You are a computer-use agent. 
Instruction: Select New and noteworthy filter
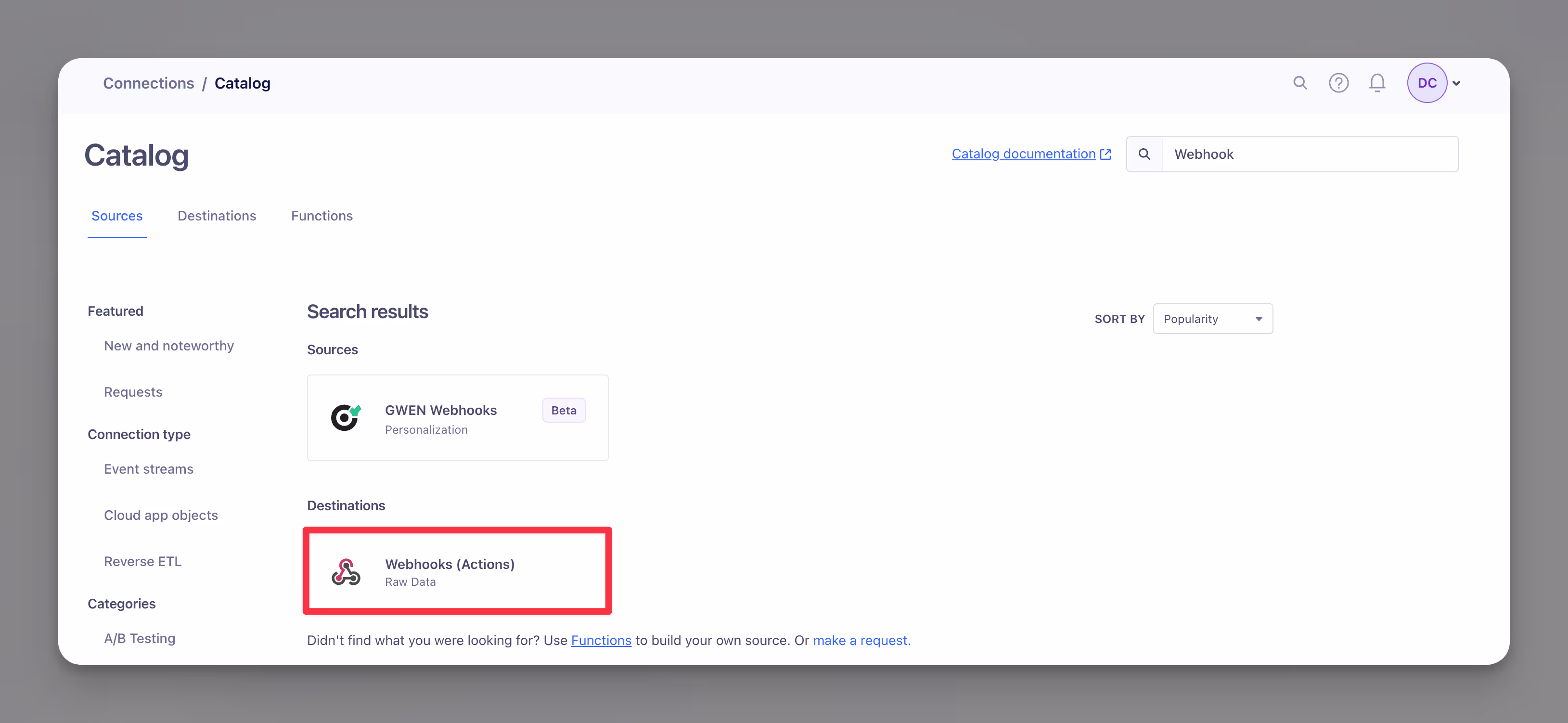pos(168,346)
